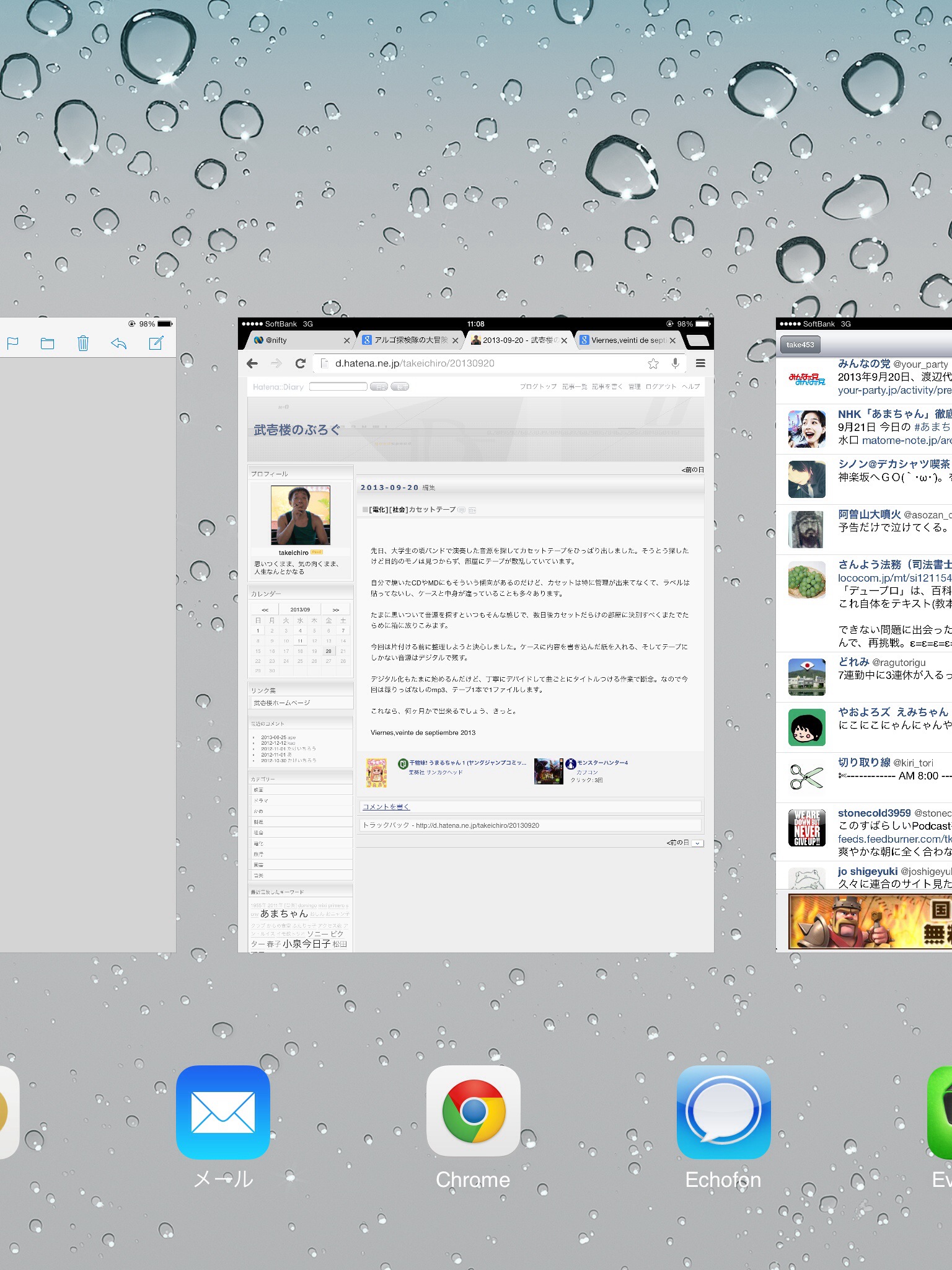The image size is (952, 1270).
Task: Tap the Clash of Clans ad banner
Action: pyautogui.click(x=870, y=921)
